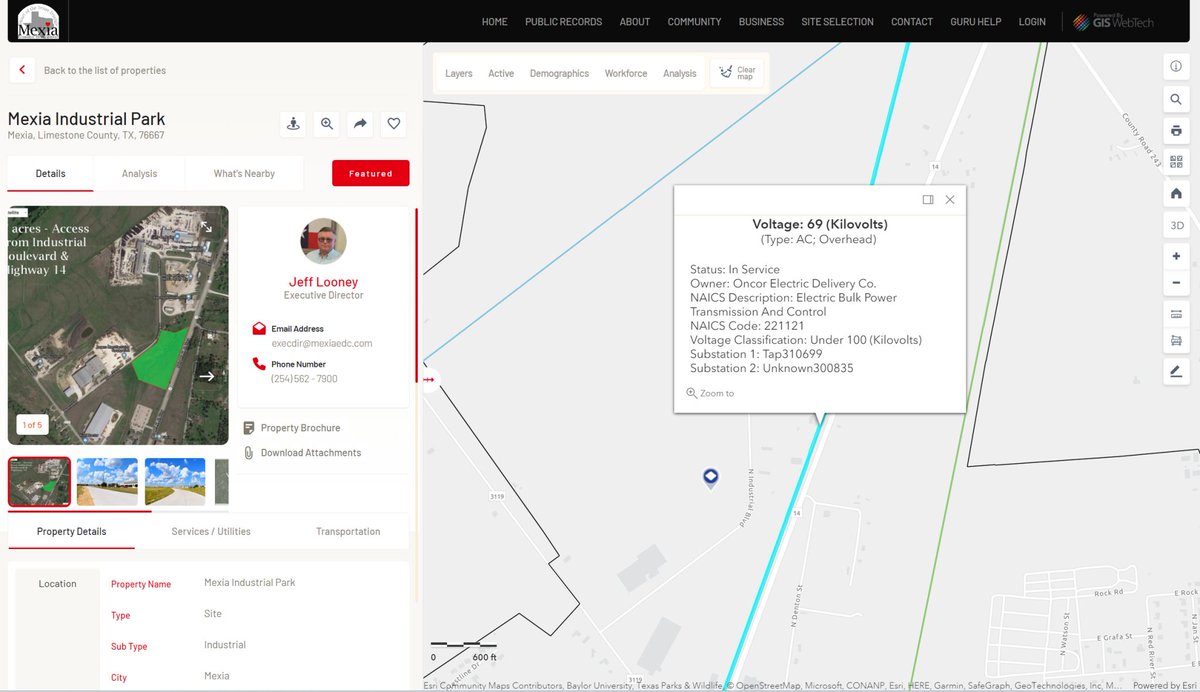Screen dimensions: 1200x692
Task: Select the second property thumbnail
Action: point(106,481)
